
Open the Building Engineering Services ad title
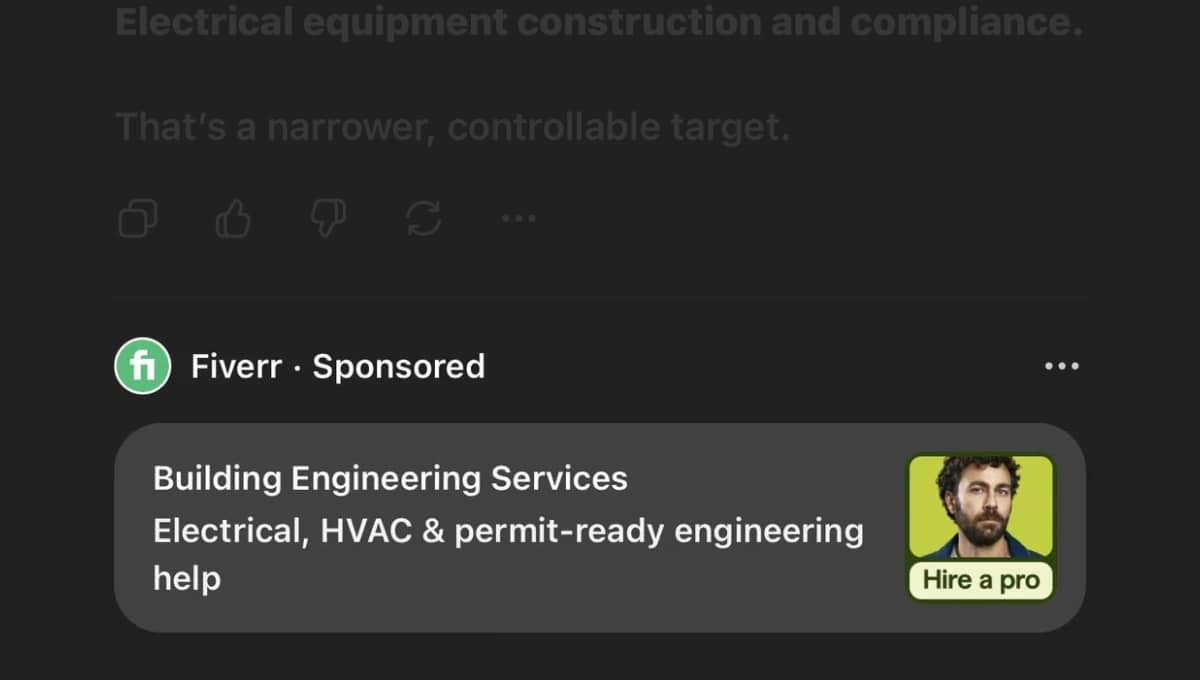coord(390,478)
